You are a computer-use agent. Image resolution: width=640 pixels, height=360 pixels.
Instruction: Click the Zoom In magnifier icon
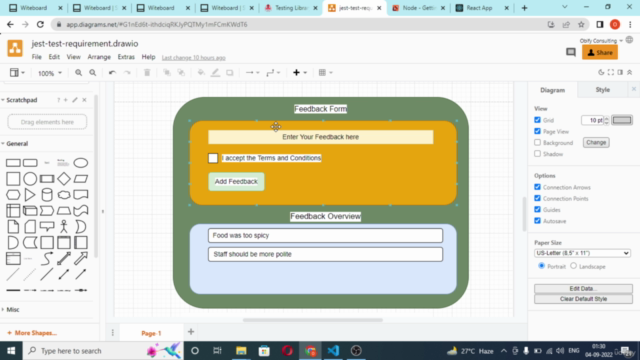click(x=78, y=73)
